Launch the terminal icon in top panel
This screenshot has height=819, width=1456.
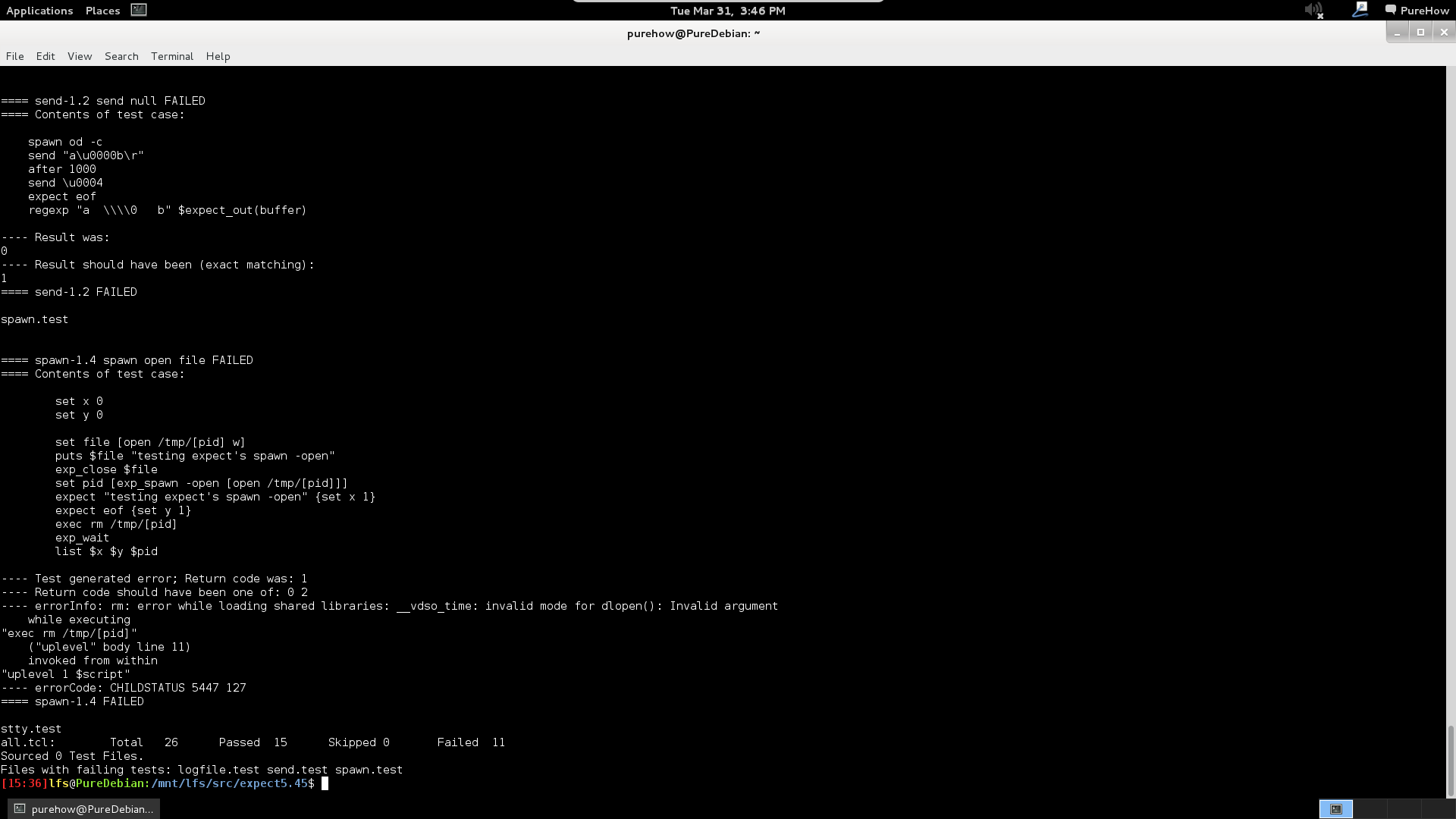coord(138,10)
